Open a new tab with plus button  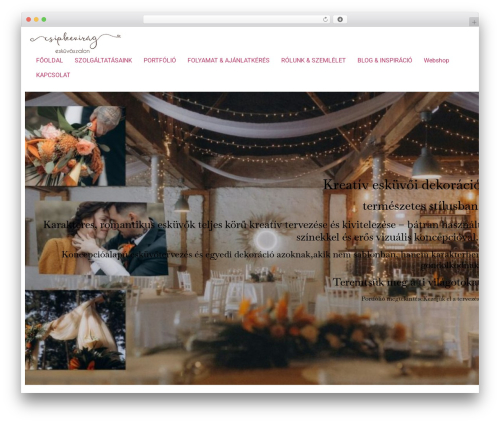click(x=474, y=22)
